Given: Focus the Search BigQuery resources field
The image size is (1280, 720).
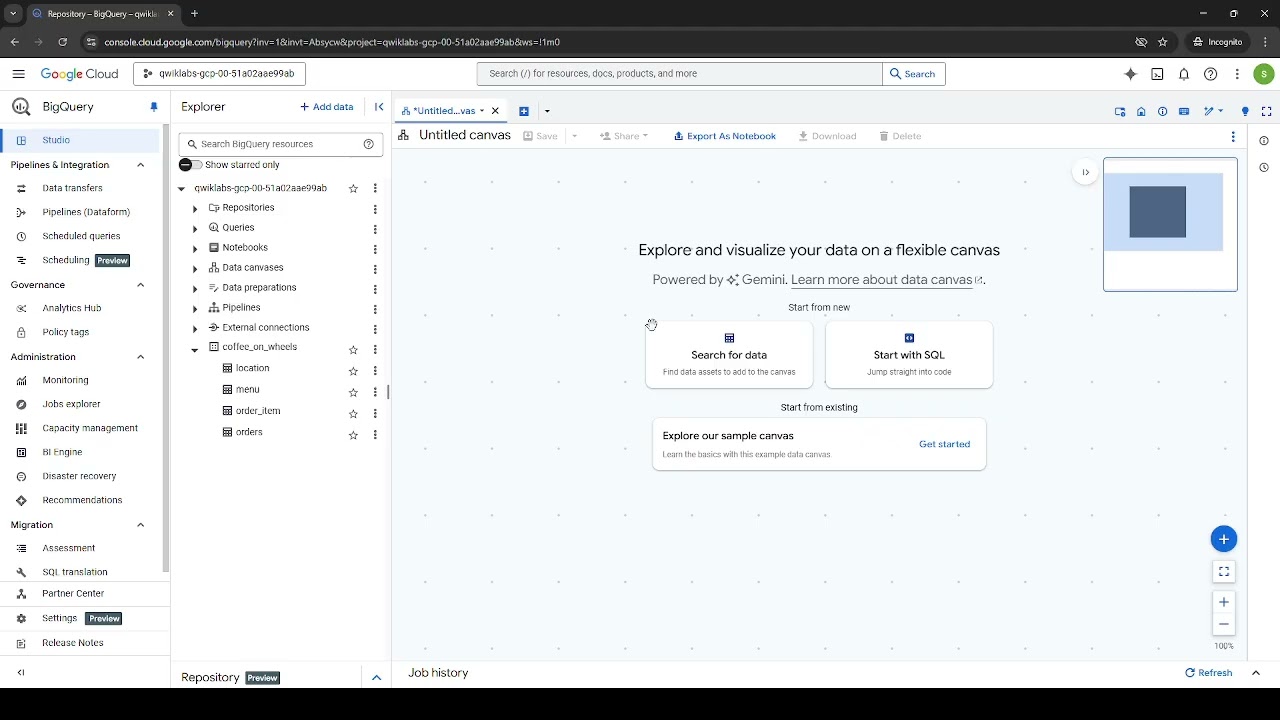Looking at the screenshot, I should (281, 144).
